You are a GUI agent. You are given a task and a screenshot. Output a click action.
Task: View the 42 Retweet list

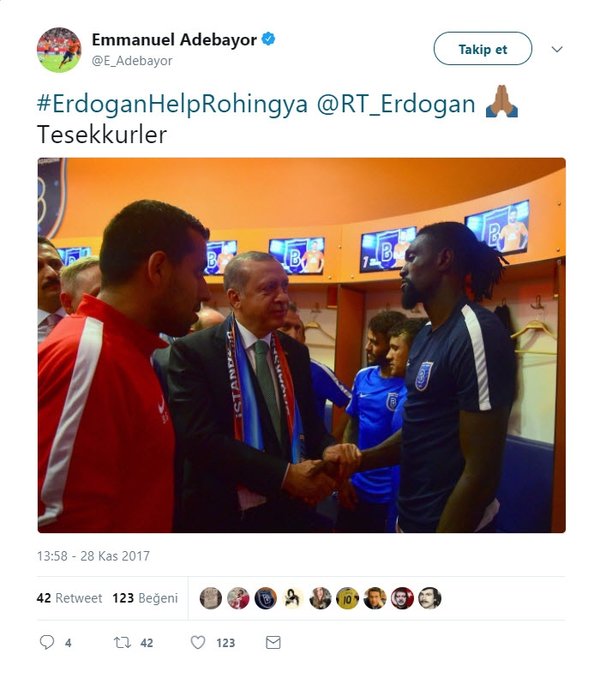(x=70, y=598)
